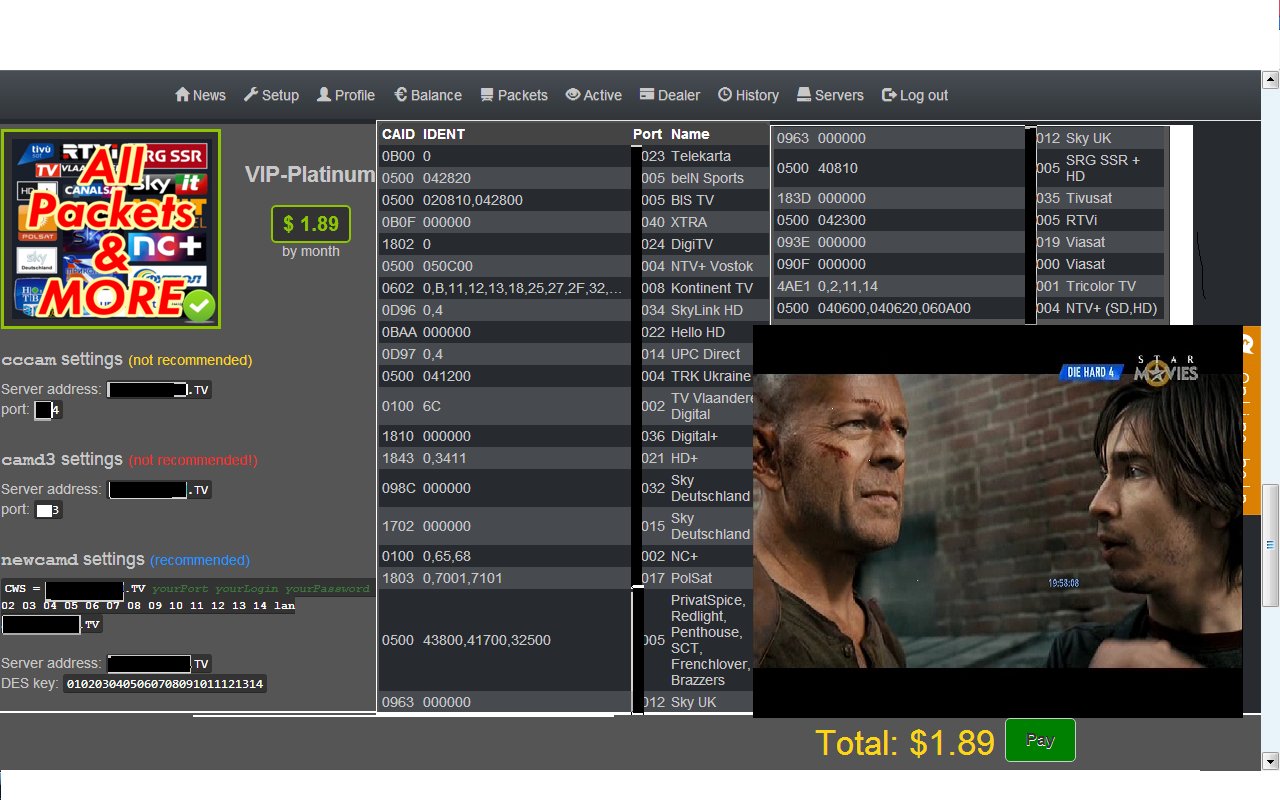Go to Profile page
Image resolution: width=1280 pixels, height=800 pixels.
(346, 95)
